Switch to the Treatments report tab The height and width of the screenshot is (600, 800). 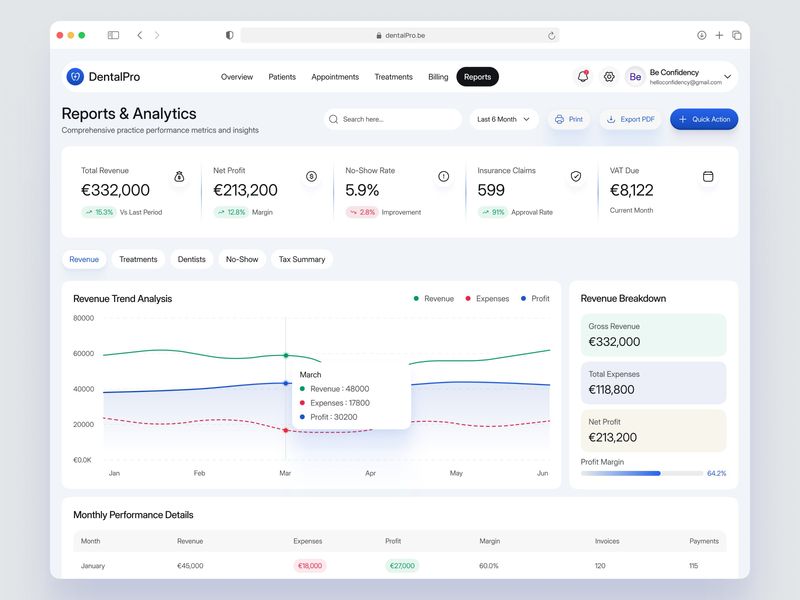coord(139,259)
